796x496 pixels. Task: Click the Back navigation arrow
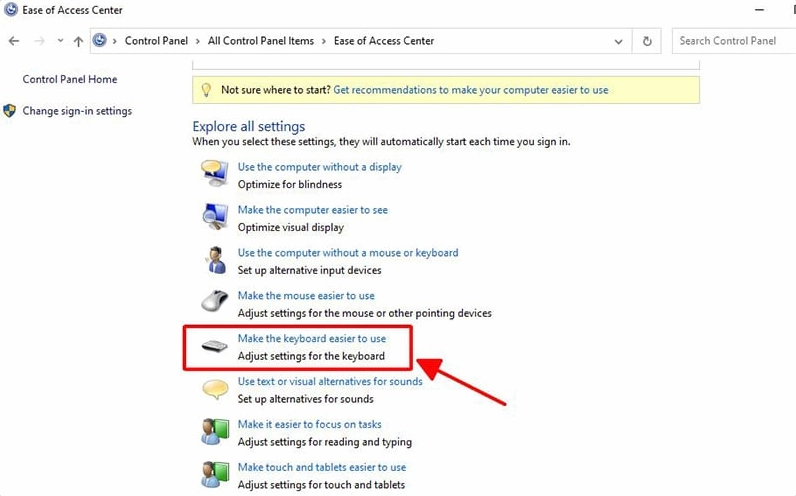(14, 41)
